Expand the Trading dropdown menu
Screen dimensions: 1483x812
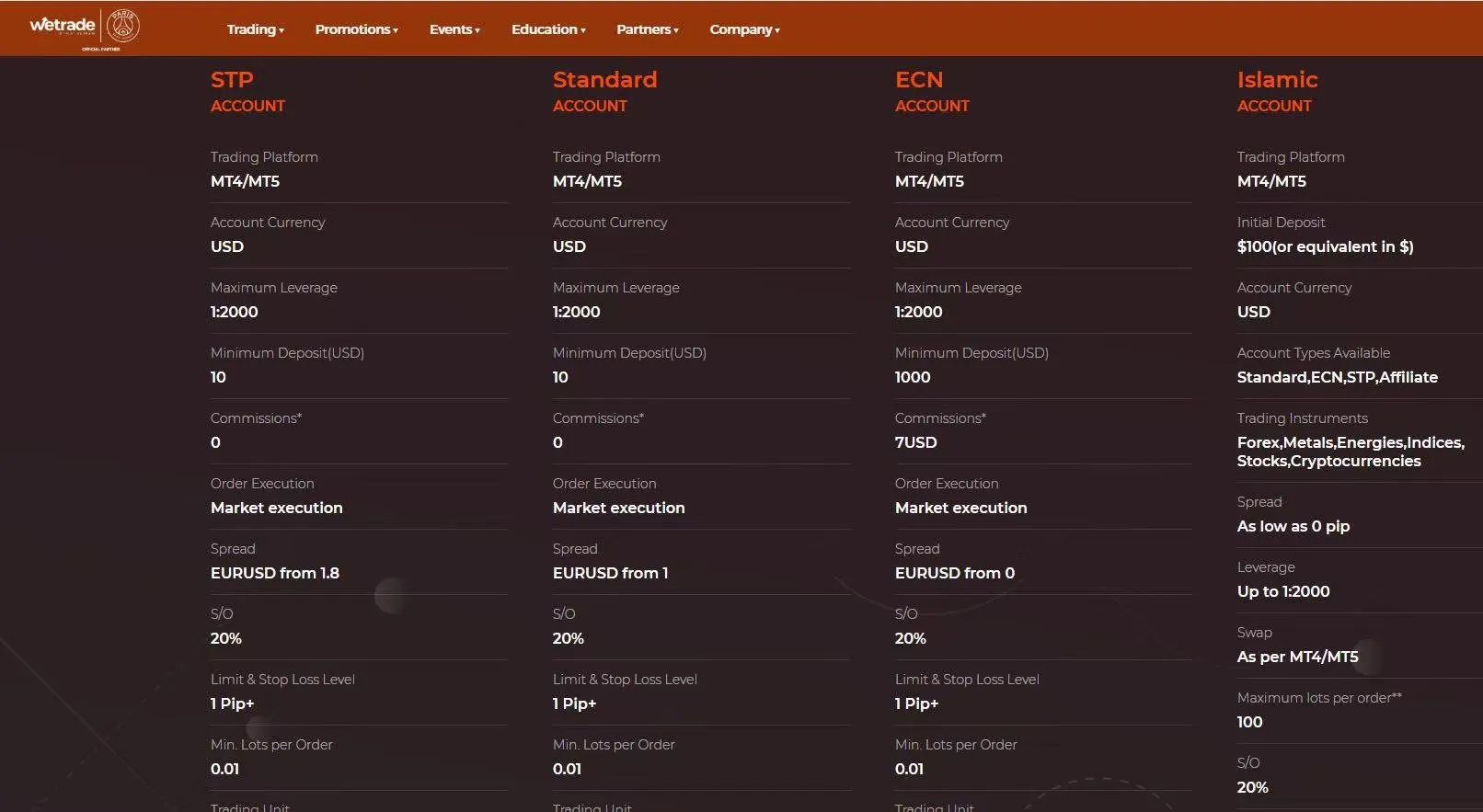(255, 29)
